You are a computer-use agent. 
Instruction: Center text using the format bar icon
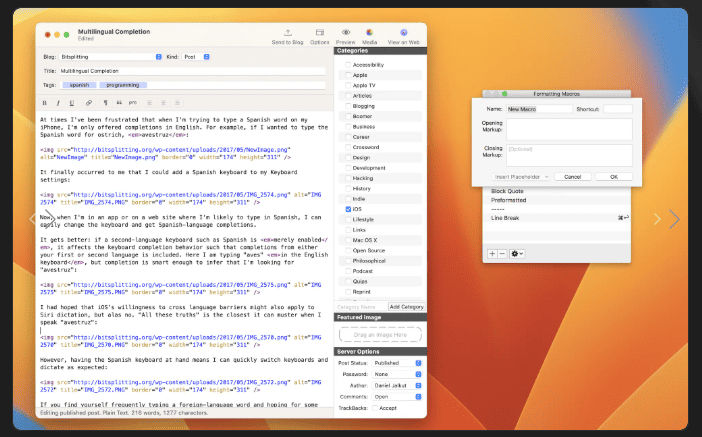(x=163, y=103)
